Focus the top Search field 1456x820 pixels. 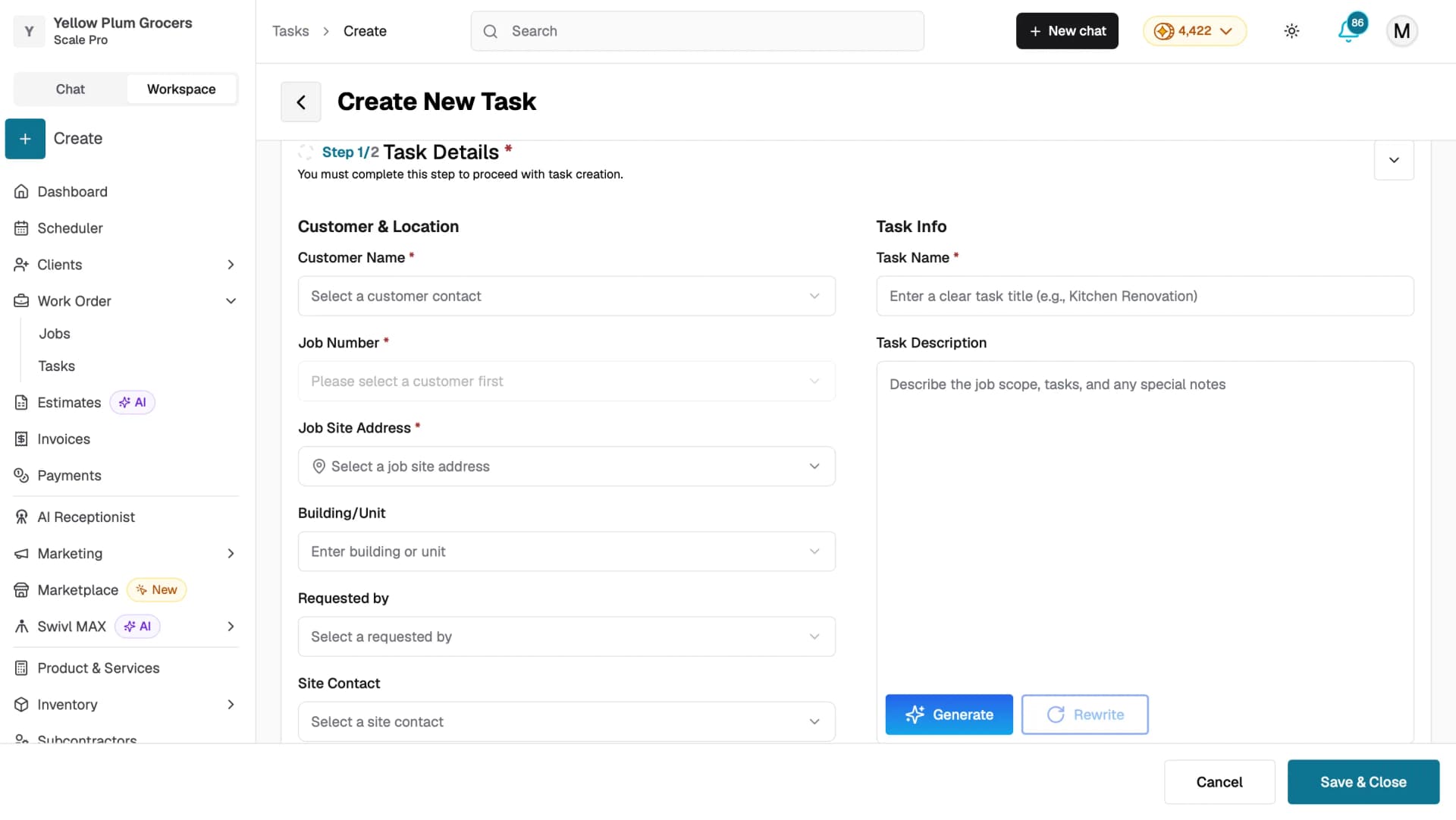click(x=697, y=31)
